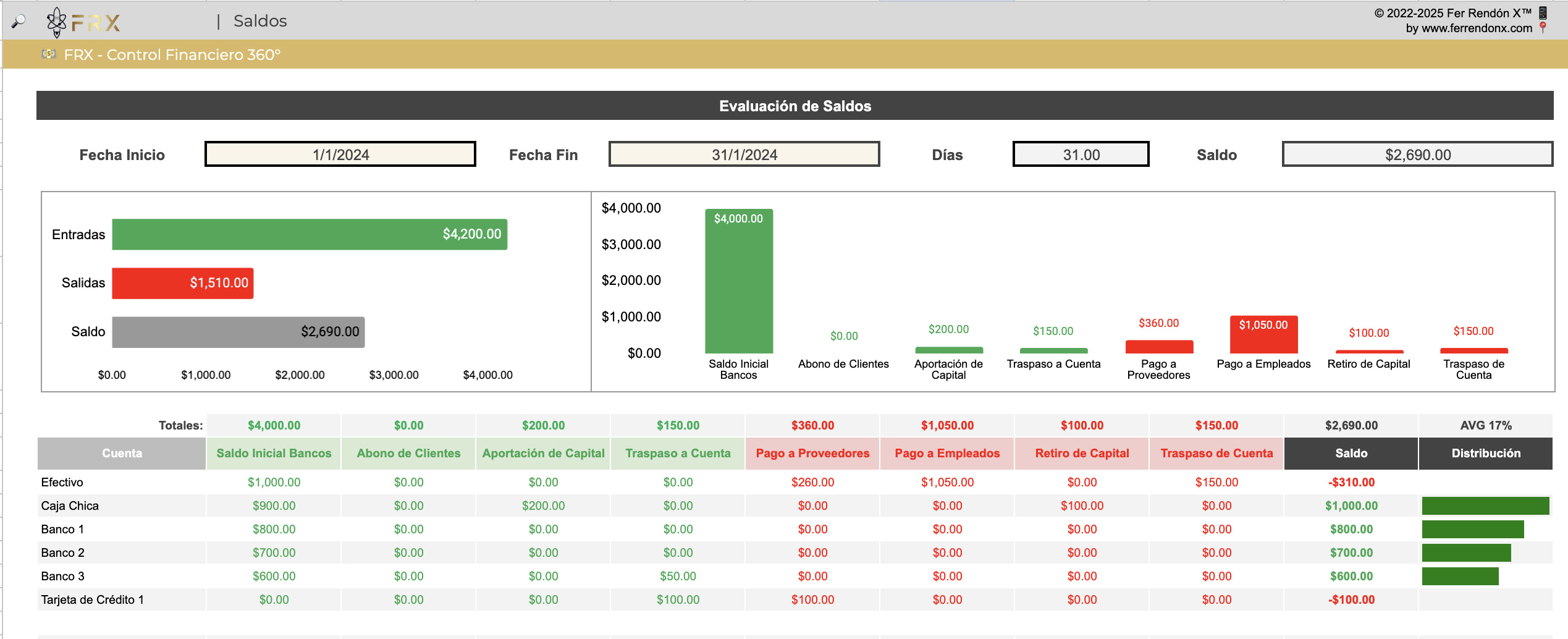
Task: Click the red pushpin icon
Action: (1543, 28)
